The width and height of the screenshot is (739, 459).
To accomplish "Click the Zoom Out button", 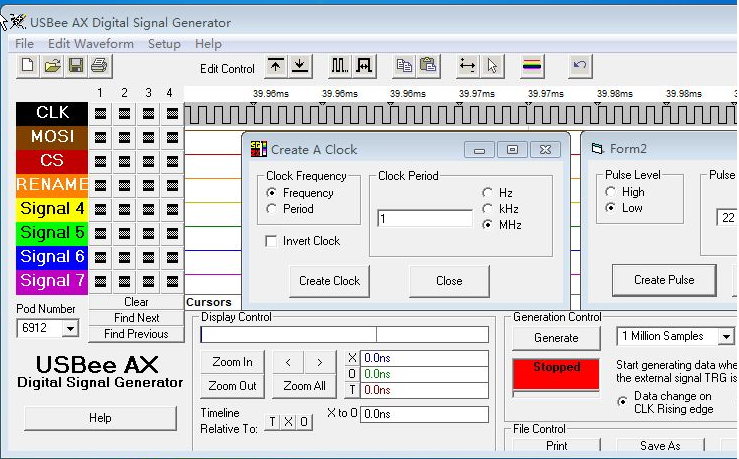I will click(x=232, y=386).
